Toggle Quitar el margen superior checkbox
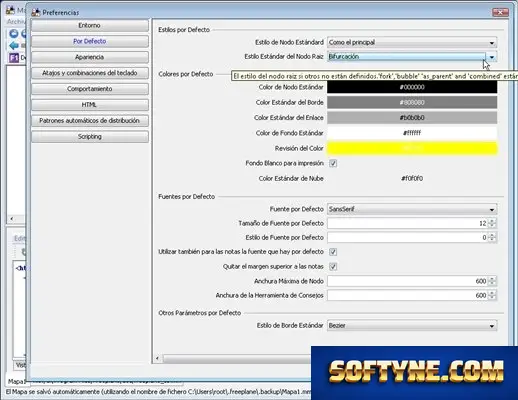 coord(333,267)
